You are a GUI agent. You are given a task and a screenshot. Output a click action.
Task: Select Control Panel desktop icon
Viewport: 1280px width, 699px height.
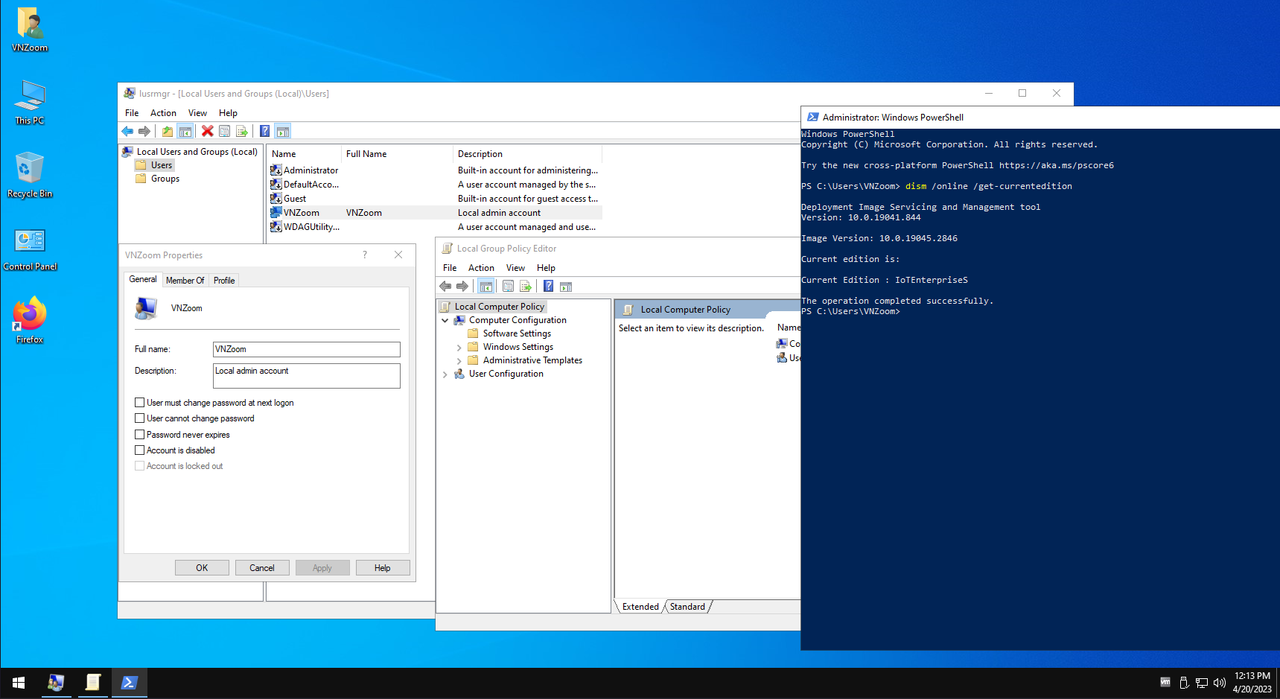[29, 249]
